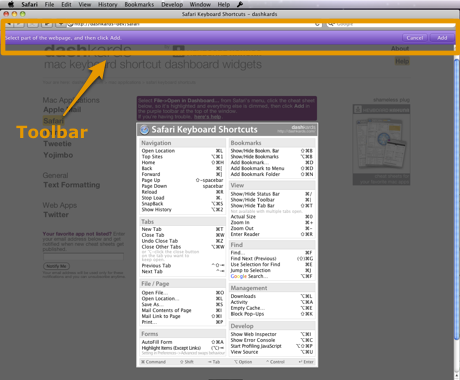460x380 pixels.
Task: Click the shameless plug keyboard widgets thumbnail
Action: [381, 144]
